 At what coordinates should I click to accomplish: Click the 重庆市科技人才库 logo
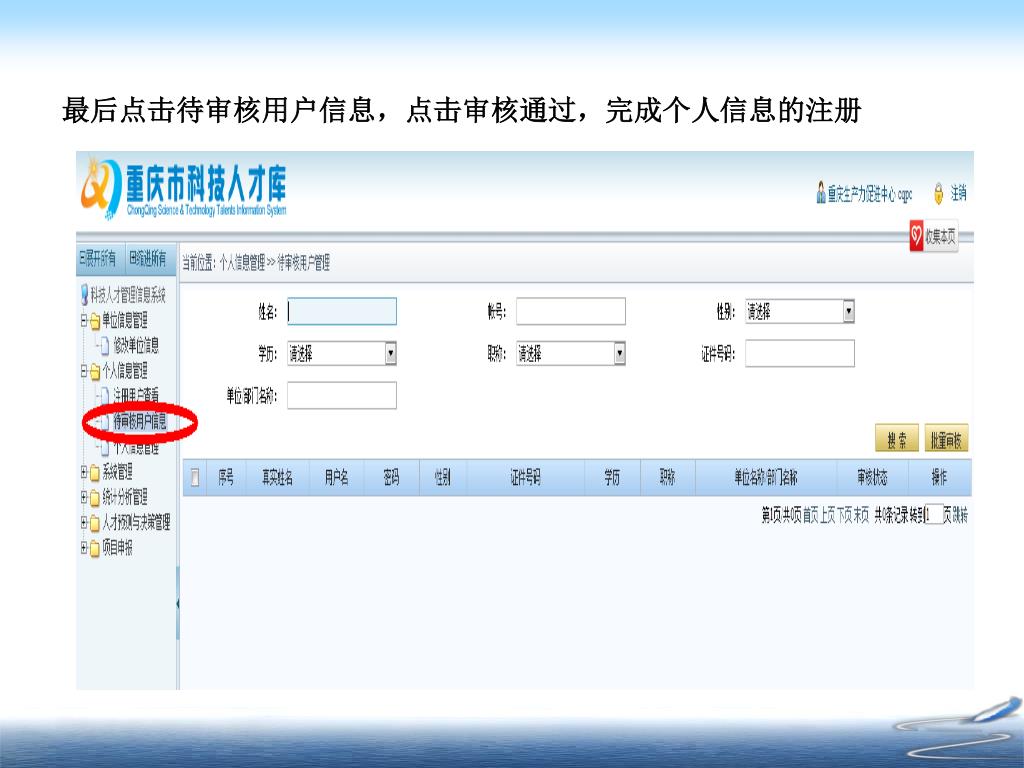tap(184, 188)
